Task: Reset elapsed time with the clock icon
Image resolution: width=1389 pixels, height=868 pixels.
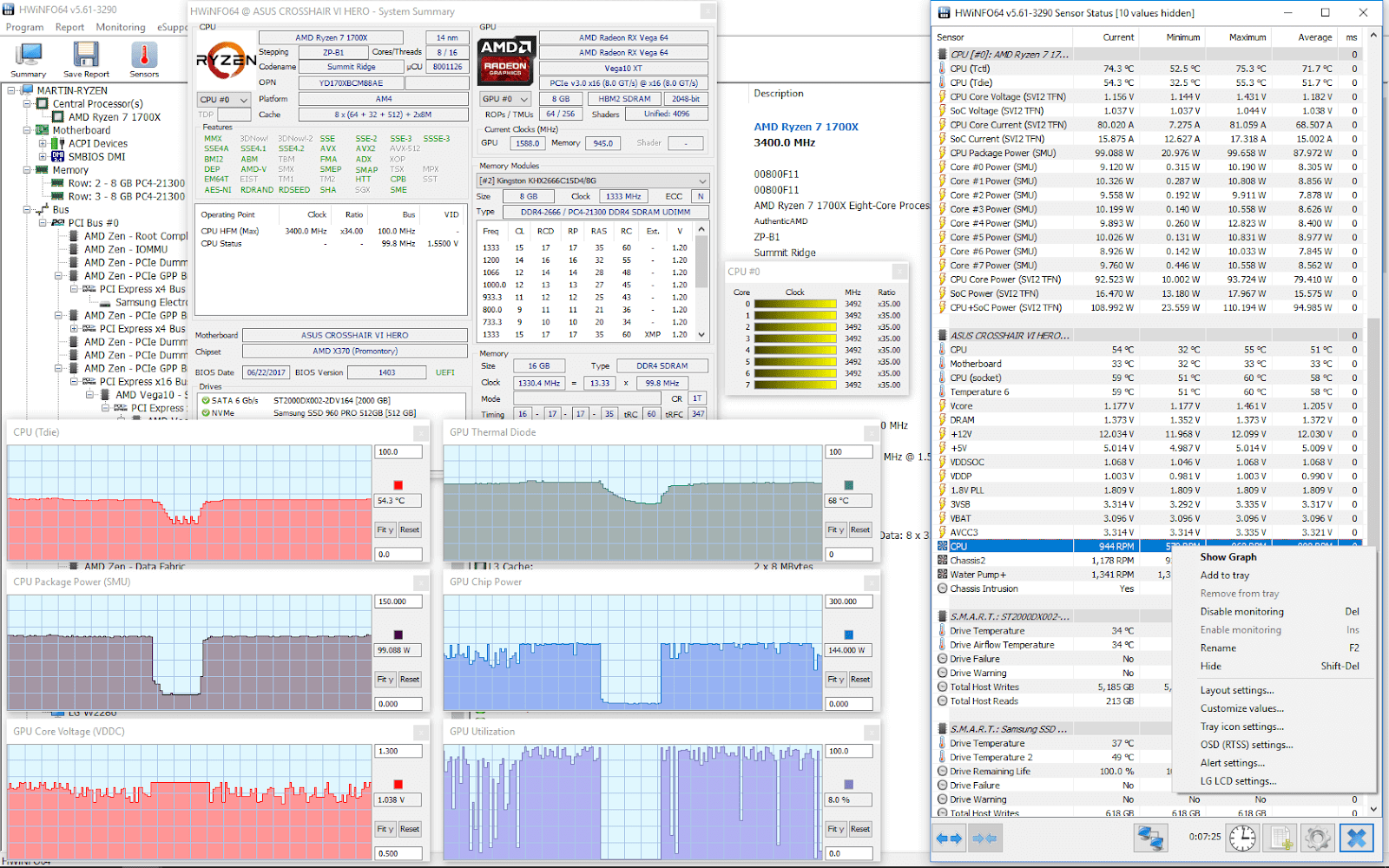Action: (x=1242, y=838)
